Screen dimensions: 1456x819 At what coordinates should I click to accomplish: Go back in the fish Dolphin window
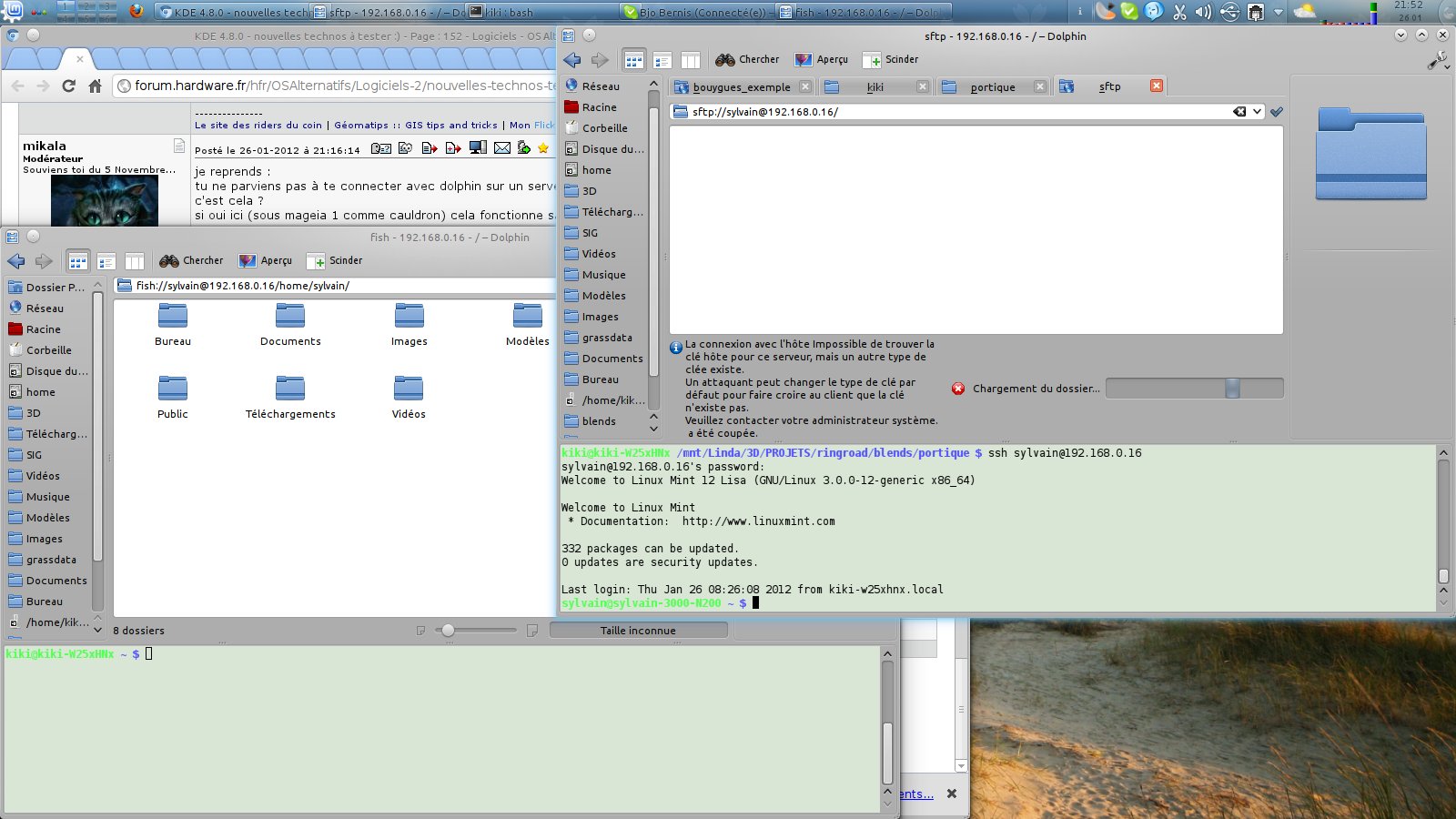click(16, 261)
